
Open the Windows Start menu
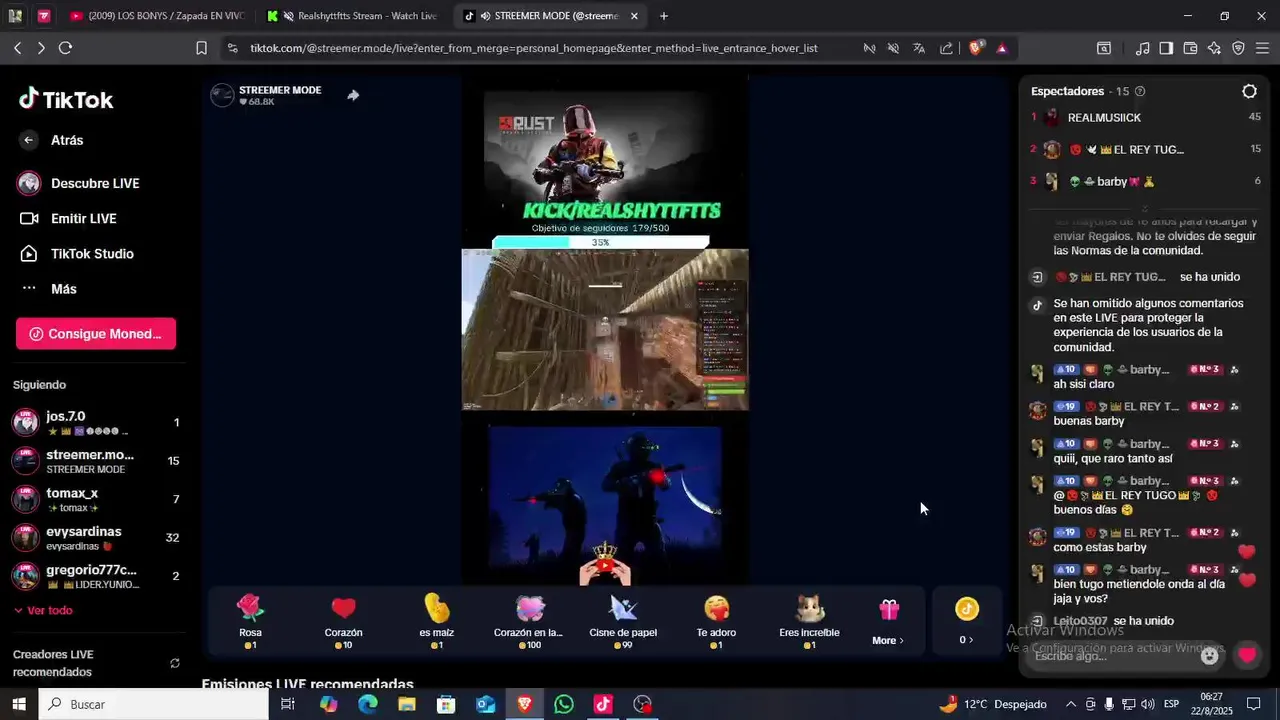18,704
